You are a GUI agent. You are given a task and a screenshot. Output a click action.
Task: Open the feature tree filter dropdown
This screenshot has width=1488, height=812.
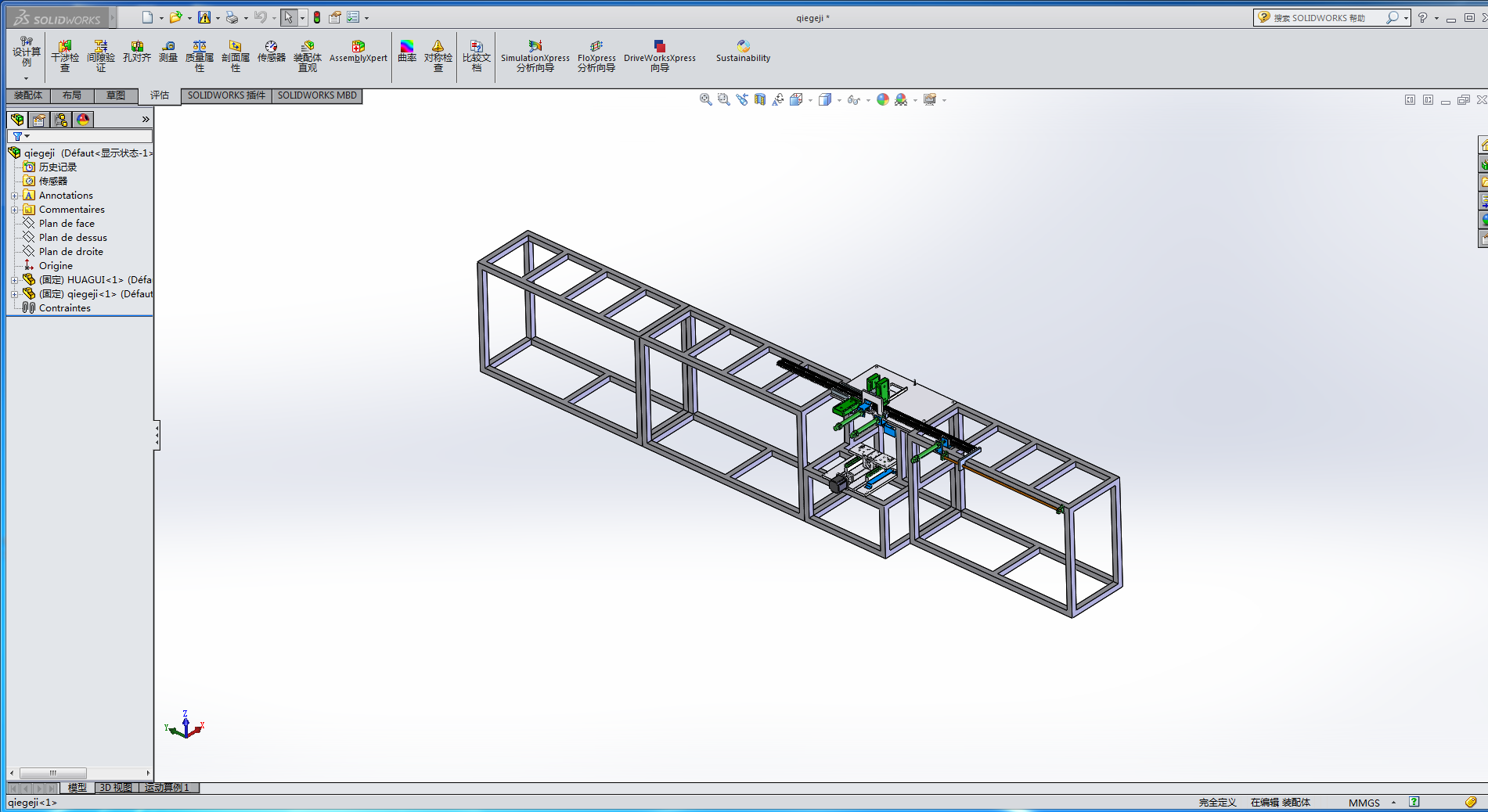click(x=20, y=136)
